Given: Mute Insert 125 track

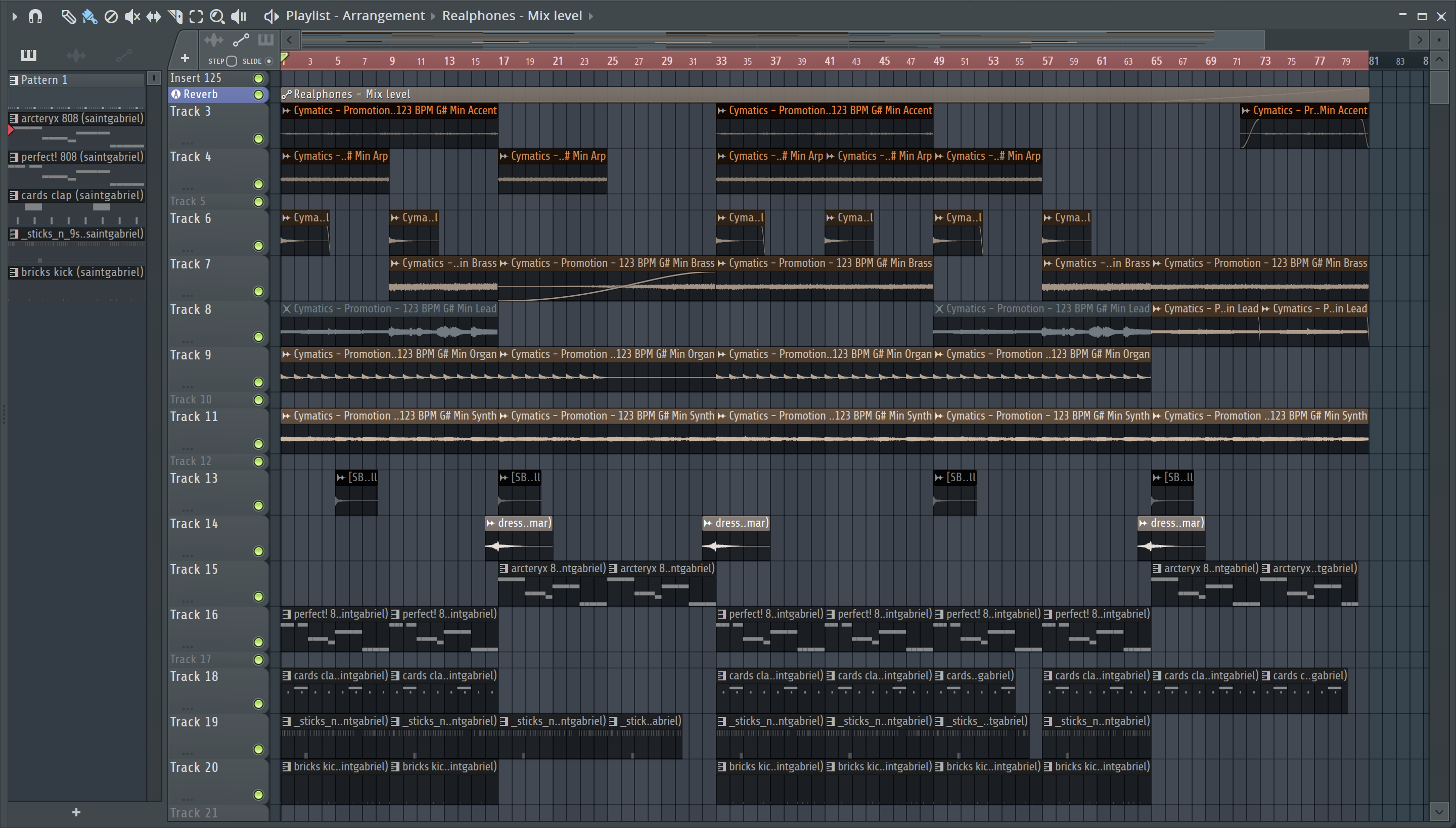Looking at the screenshot, I should (x=258, y=78).
